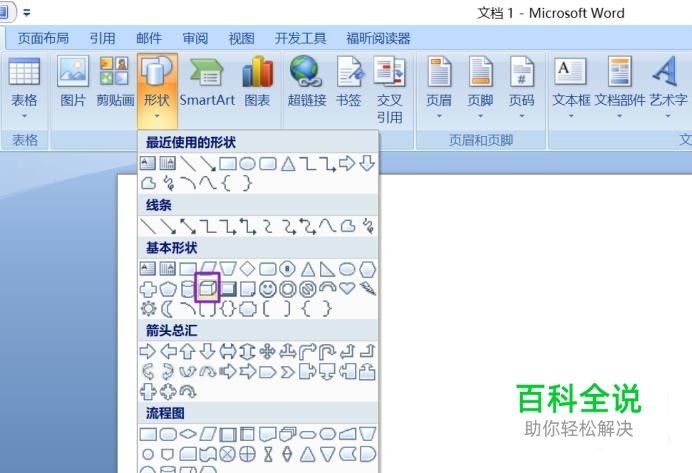Screen dimensions: 692x473
Task: Choose the flowchart summing junction shape
Action: pyautogui.click(x=227, y=454)
